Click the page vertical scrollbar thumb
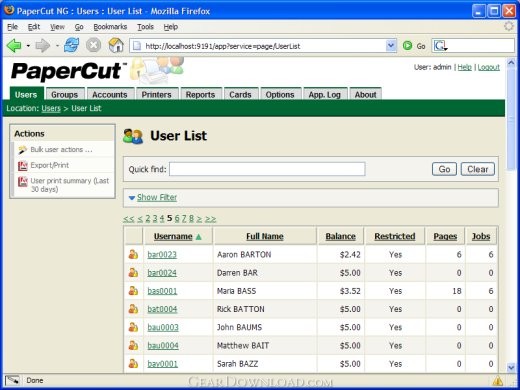This screenshot has height=390, width=520. pos(511,120)
